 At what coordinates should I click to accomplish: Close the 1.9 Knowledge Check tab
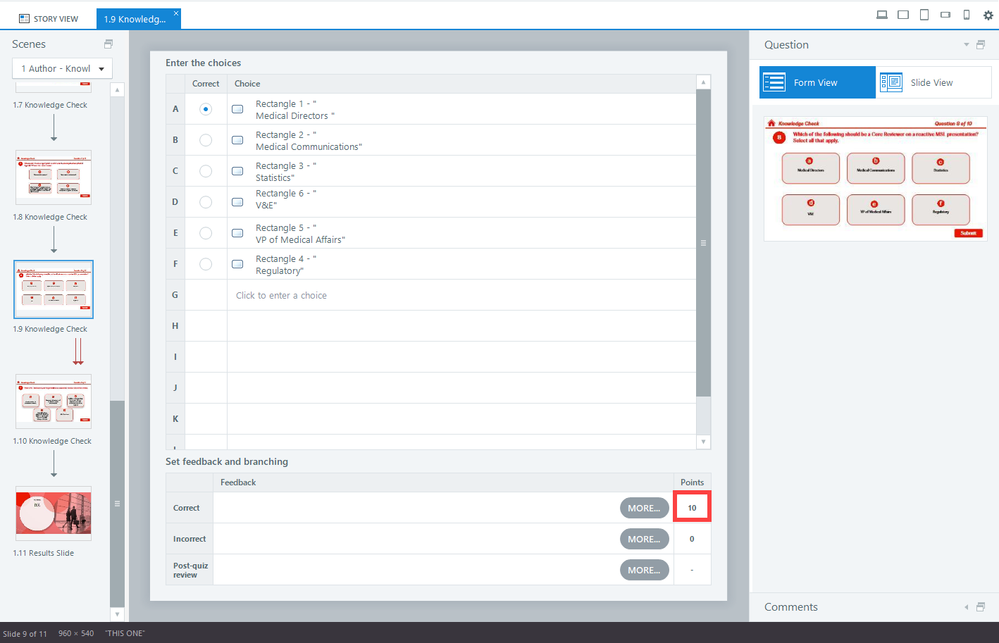[x=176, y=13]
